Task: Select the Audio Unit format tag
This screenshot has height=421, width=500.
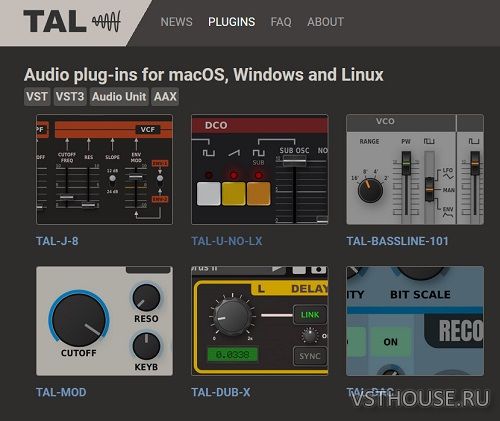Action: (119, 97)
